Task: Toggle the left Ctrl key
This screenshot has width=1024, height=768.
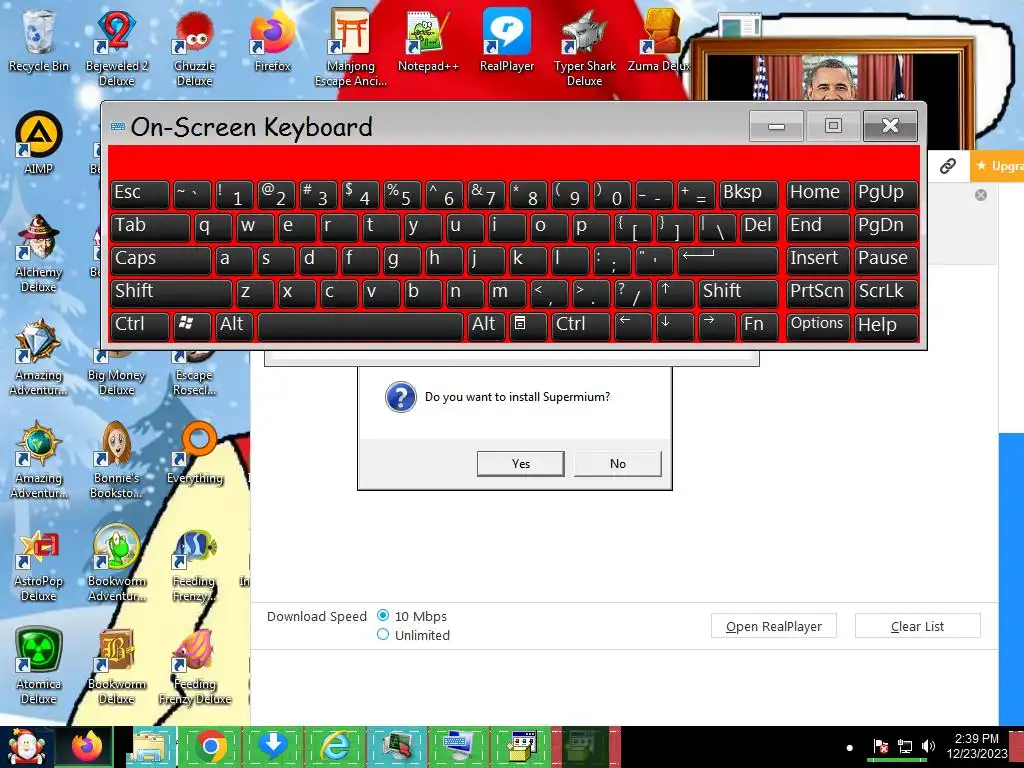Action: coord(140,325)
